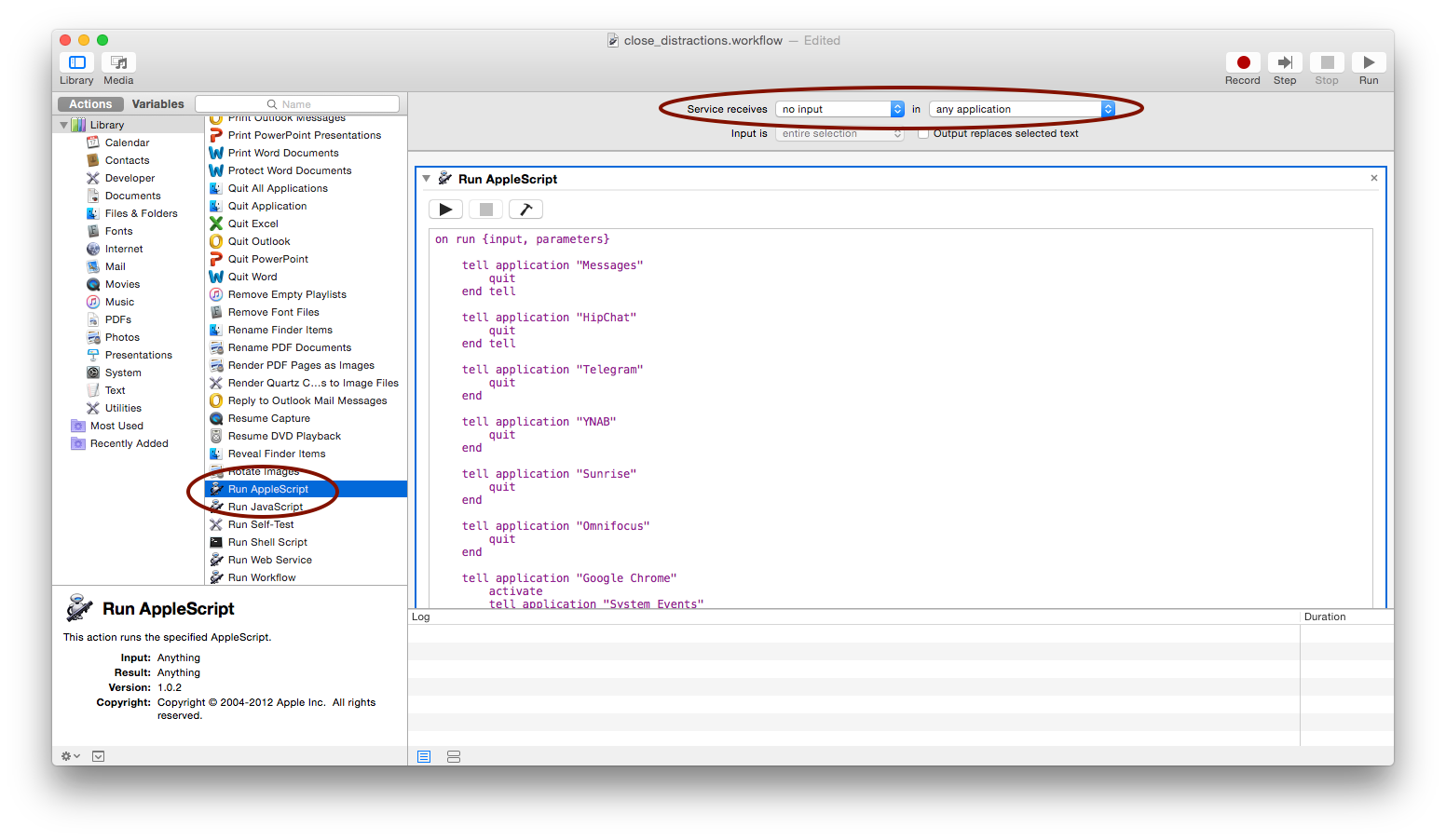The height and width of the screenshot is (840, 1446).
Task: Choose Quit All Applications action
Action: (278, 188)
